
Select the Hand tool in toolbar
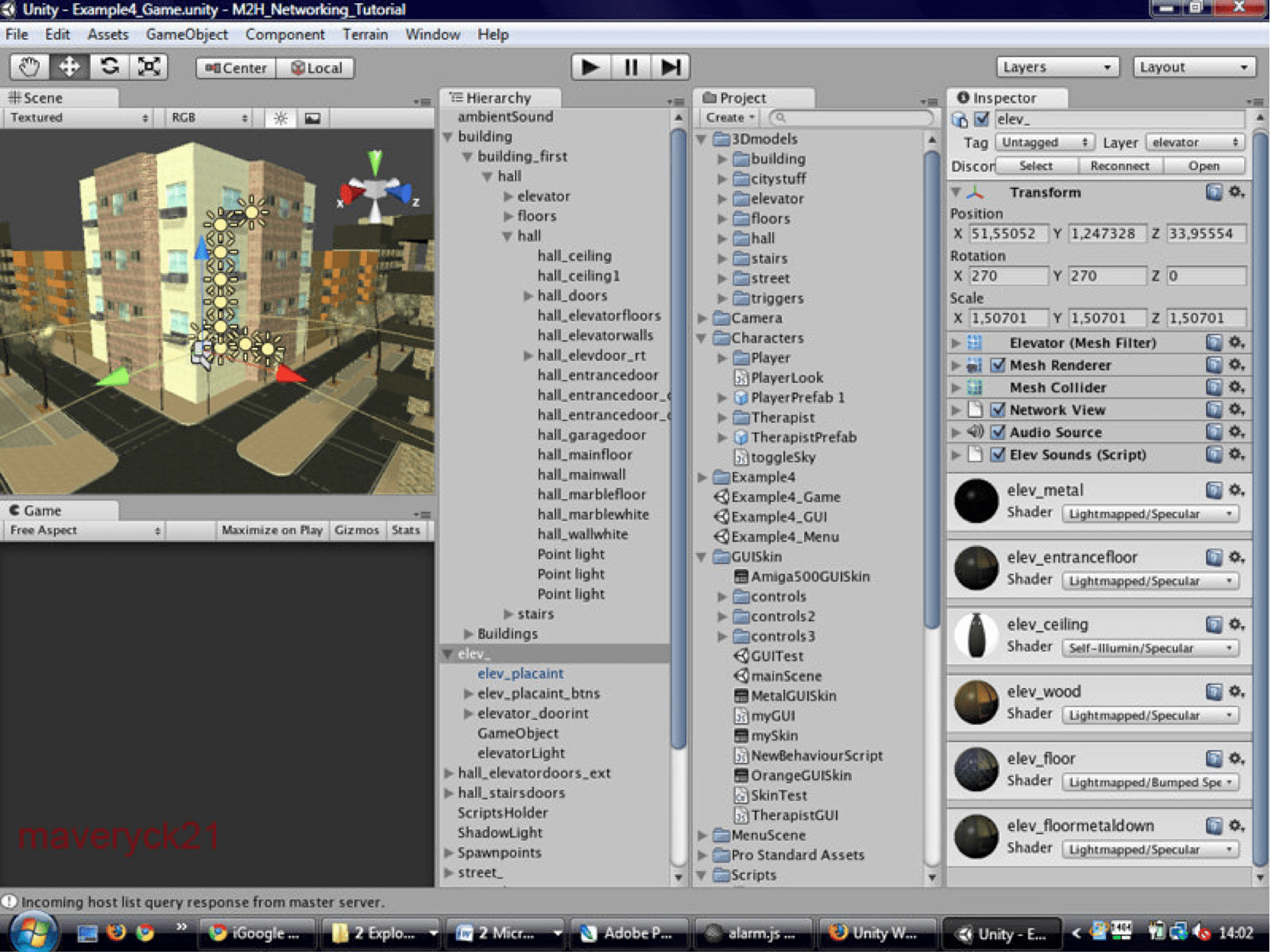pos(29,67)
